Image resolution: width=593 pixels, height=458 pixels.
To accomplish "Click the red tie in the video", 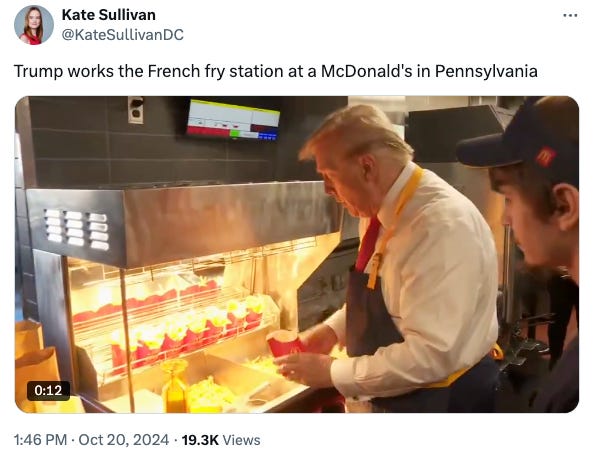I will [x=368, y=244].
